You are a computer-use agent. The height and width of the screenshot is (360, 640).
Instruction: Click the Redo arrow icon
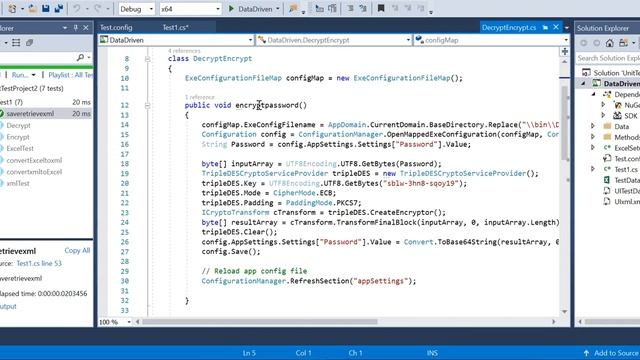(98, 9)
